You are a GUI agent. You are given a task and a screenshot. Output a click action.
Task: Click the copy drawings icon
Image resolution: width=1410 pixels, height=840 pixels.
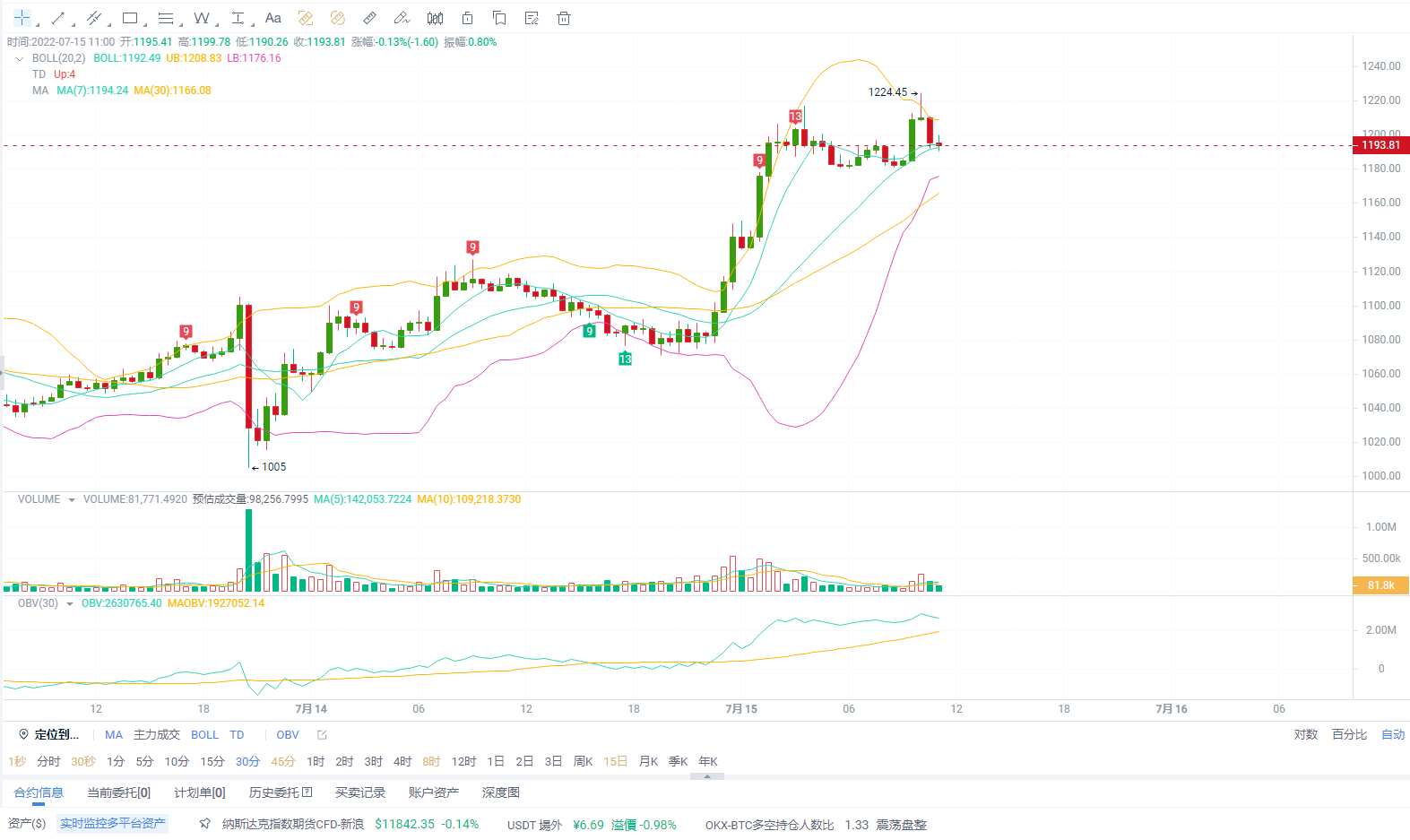click(499, 18)
